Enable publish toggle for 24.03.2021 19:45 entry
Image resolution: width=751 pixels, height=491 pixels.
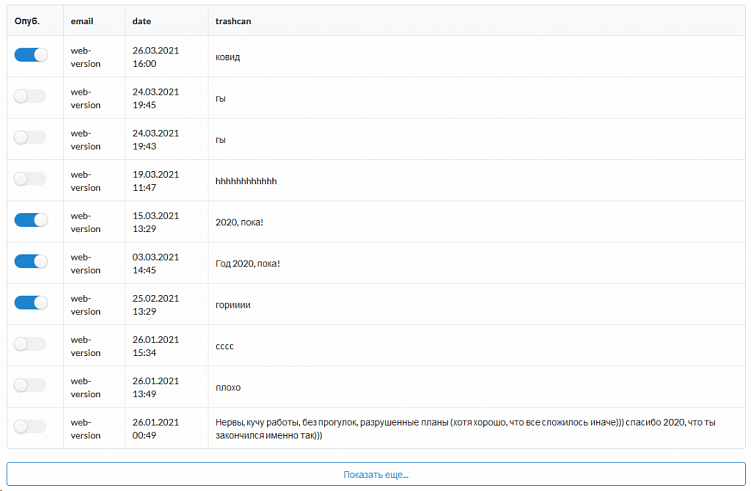[x=30, y=96]
